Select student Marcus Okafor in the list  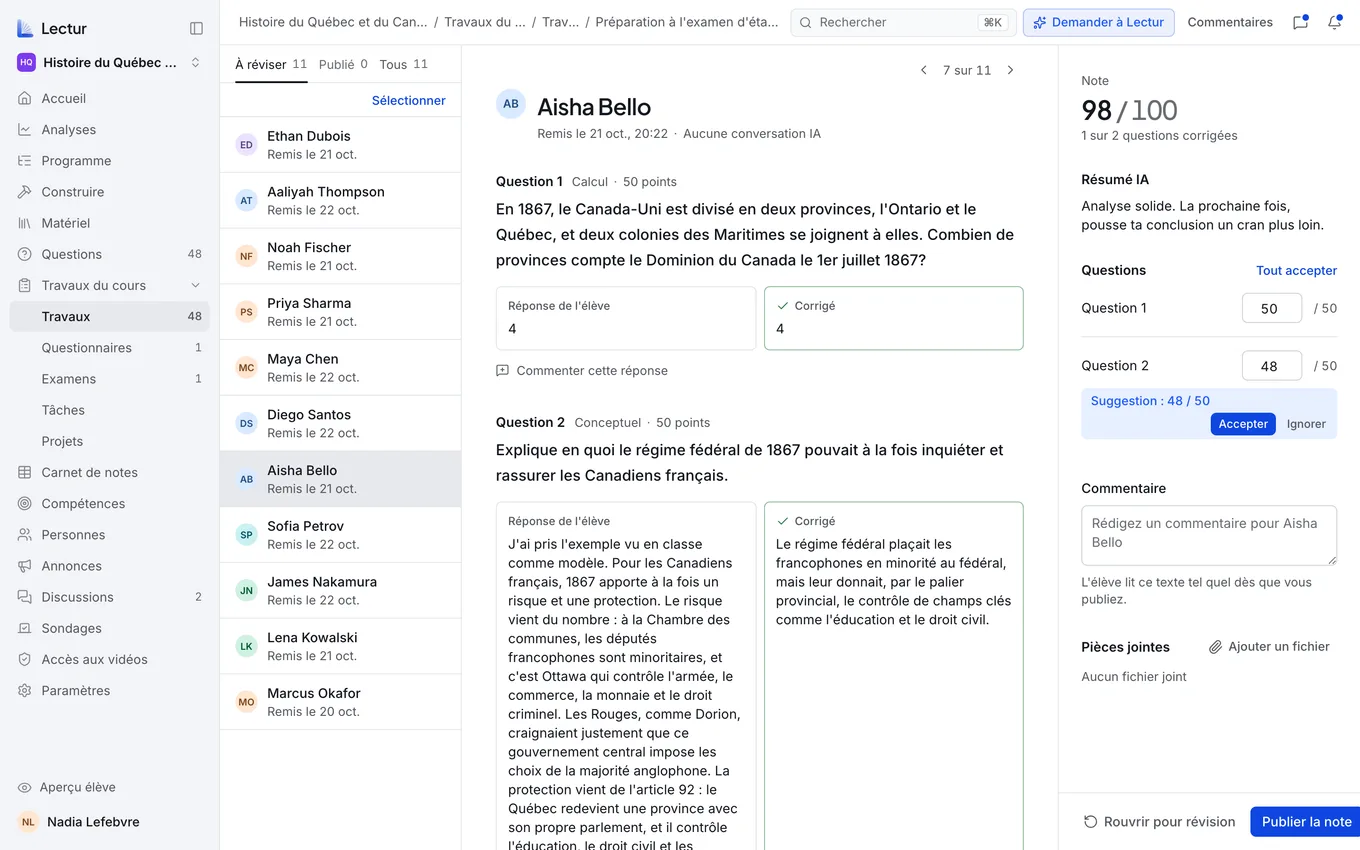[x=340, y=701]
